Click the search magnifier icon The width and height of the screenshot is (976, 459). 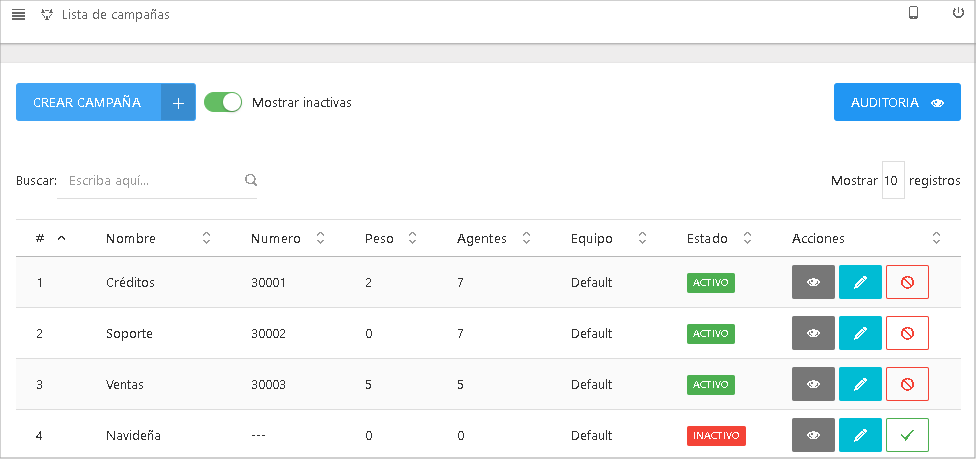pos(251,181)
